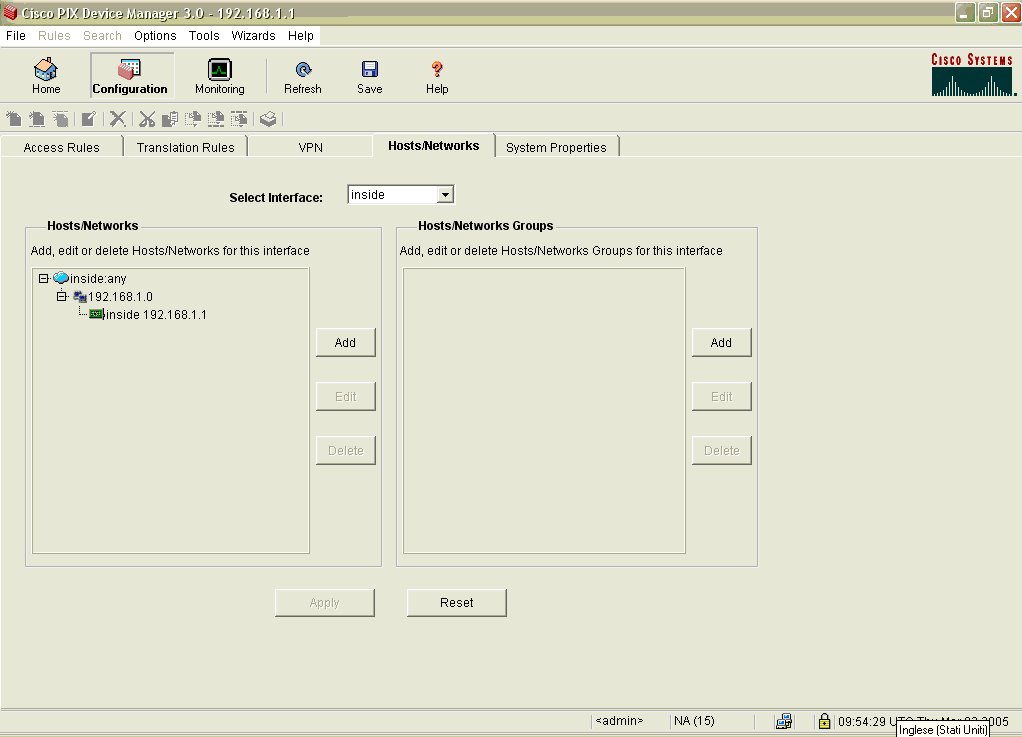Open the Help menu
Screen dimensions: 1022x737
(300, 36)
